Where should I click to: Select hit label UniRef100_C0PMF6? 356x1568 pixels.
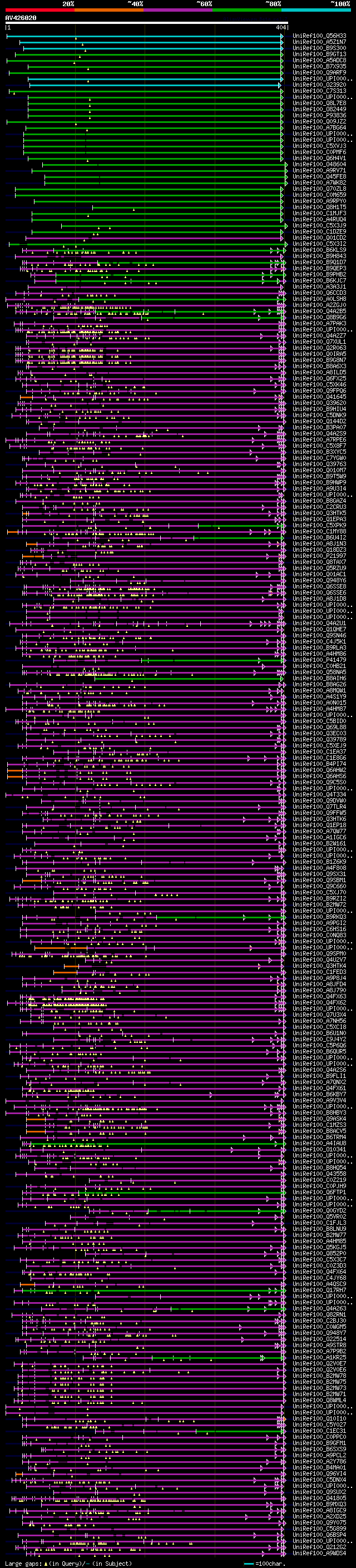(319, 152)
